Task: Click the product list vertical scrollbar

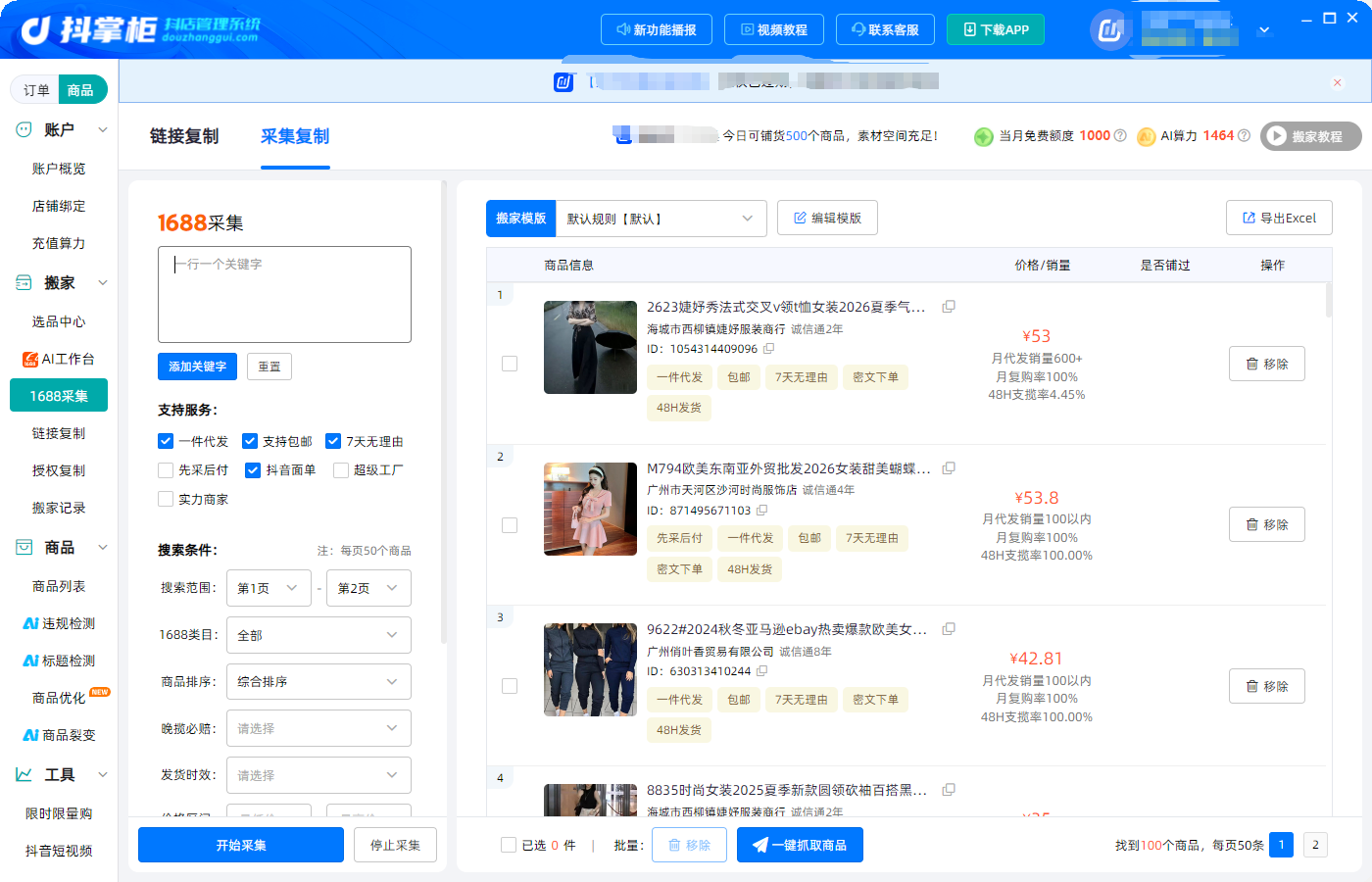Action: [1329, 301]
